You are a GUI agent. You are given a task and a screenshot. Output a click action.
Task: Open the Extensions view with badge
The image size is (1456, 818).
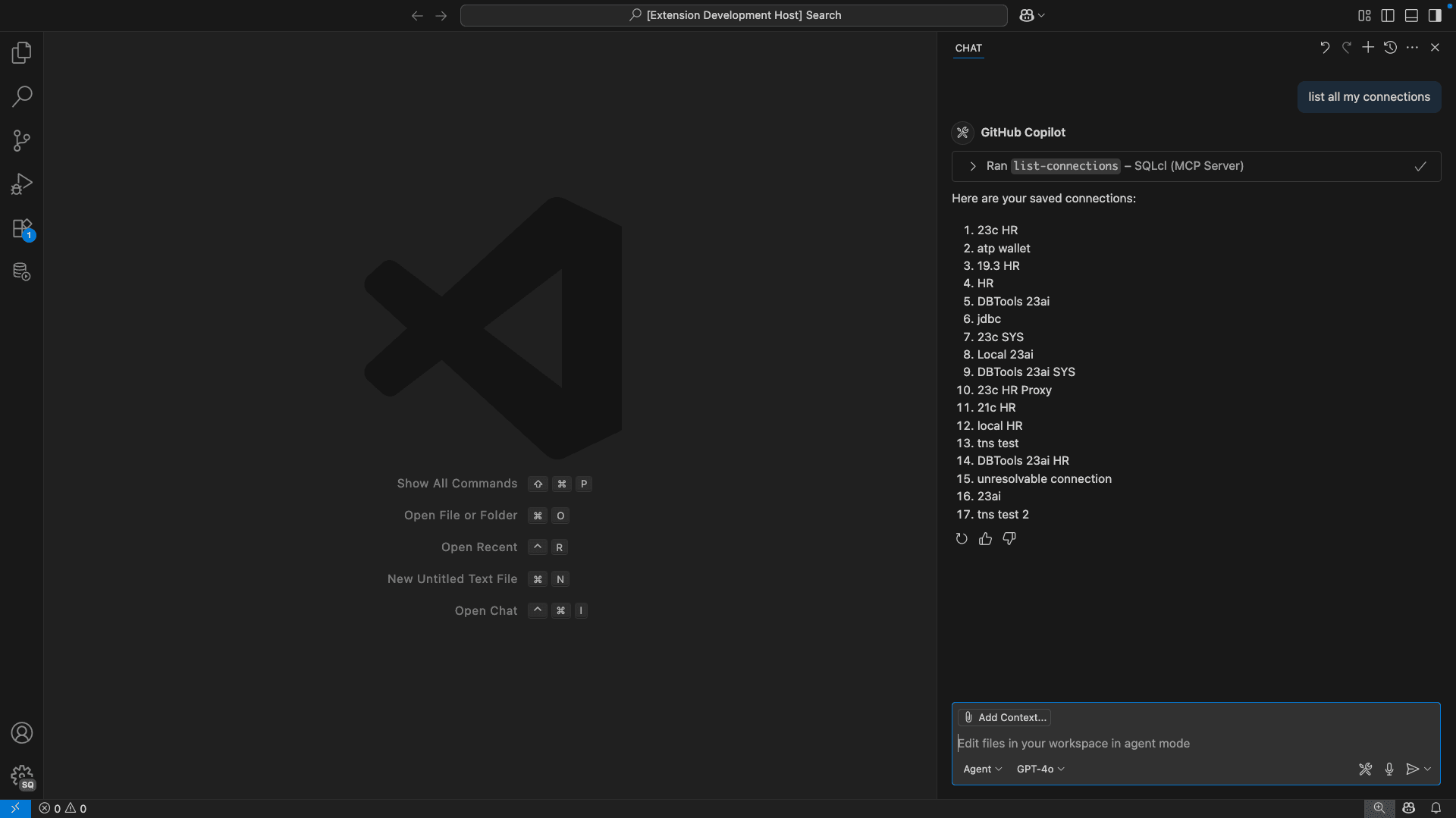pos(22,228)
